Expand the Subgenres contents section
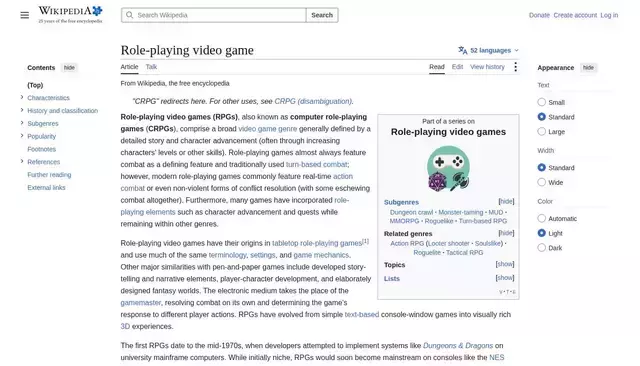This screenshot has height=366, width=640. click(x=22, y=123)
